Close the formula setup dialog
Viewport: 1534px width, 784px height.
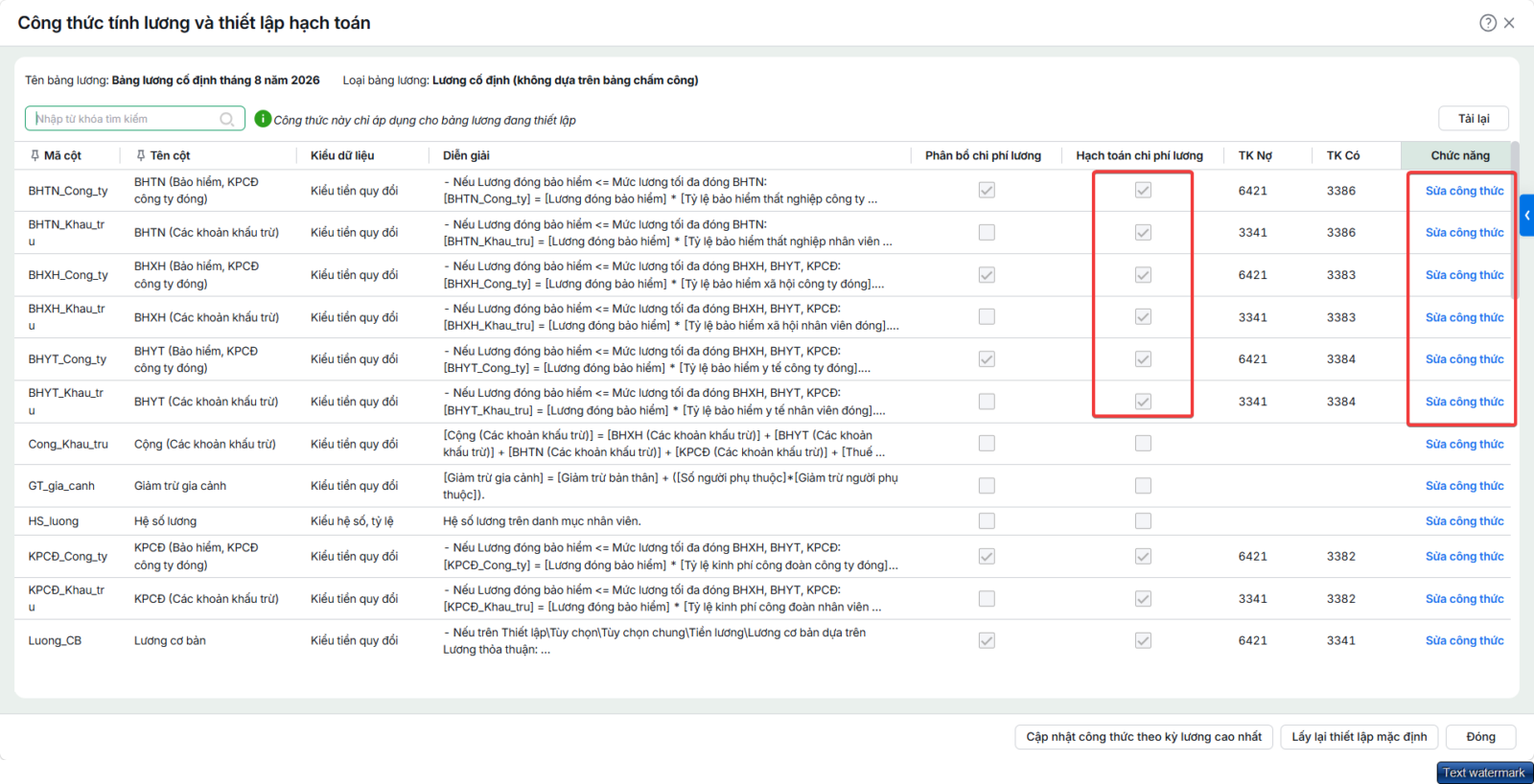(x=1509, y=23)
